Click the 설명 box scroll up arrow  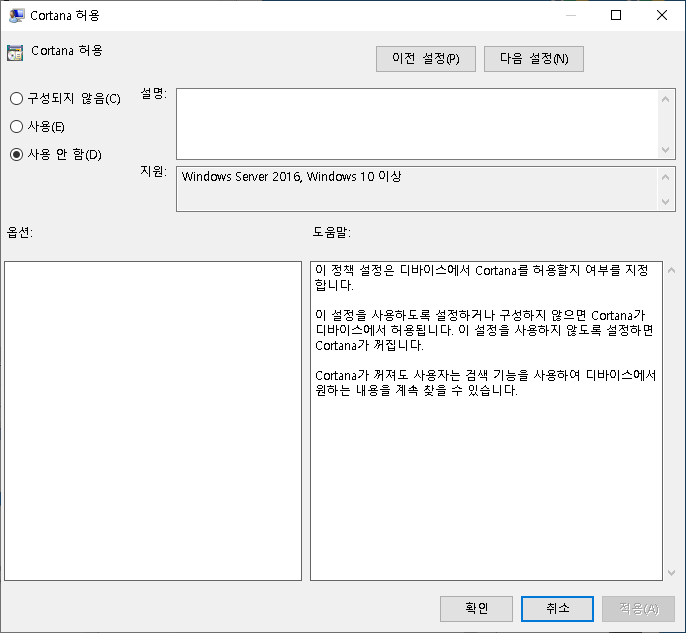coord(665,99)
